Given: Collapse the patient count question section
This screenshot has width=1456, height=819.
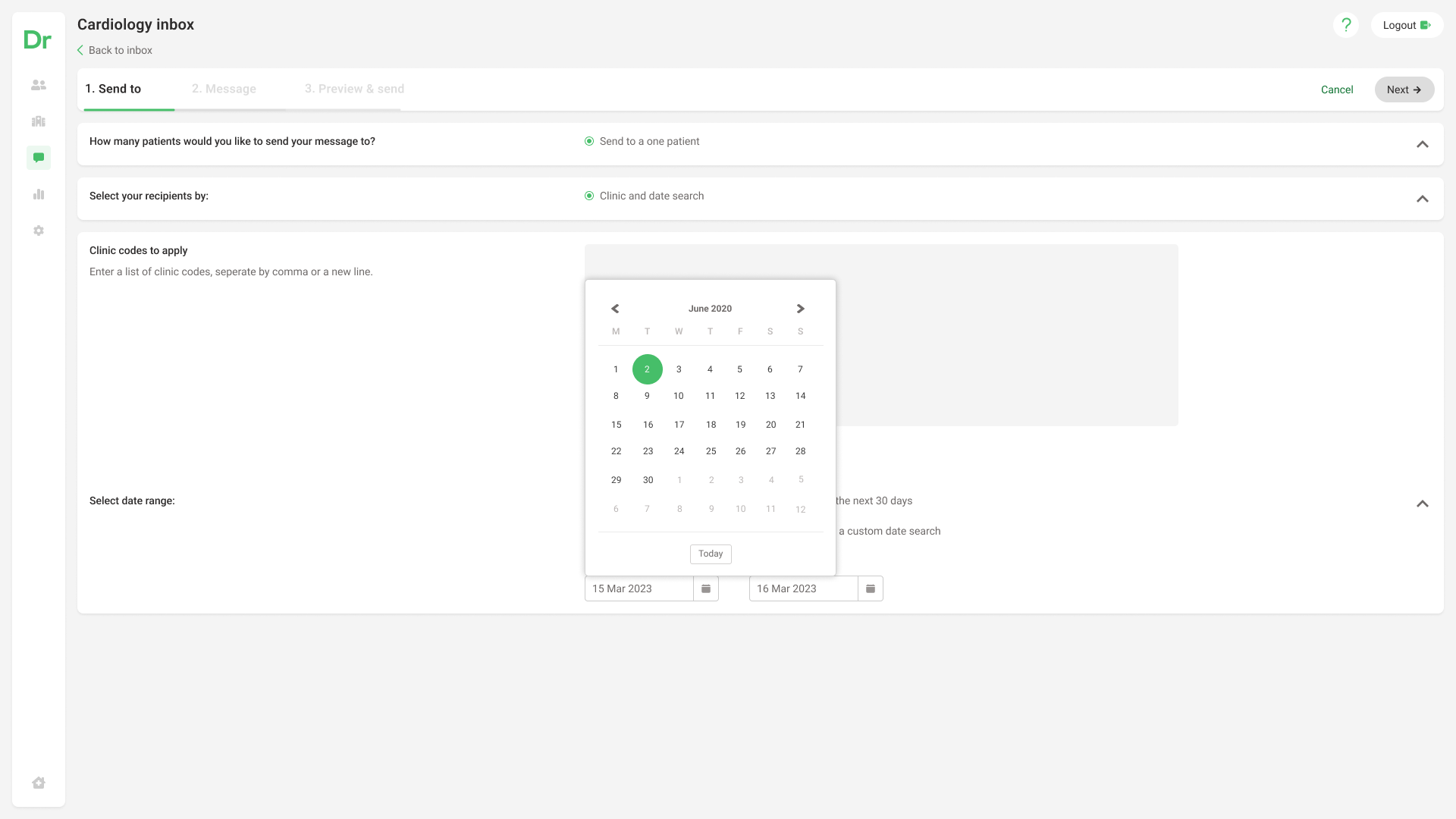Looking at the screenshot, I should tap(1423, 144).
